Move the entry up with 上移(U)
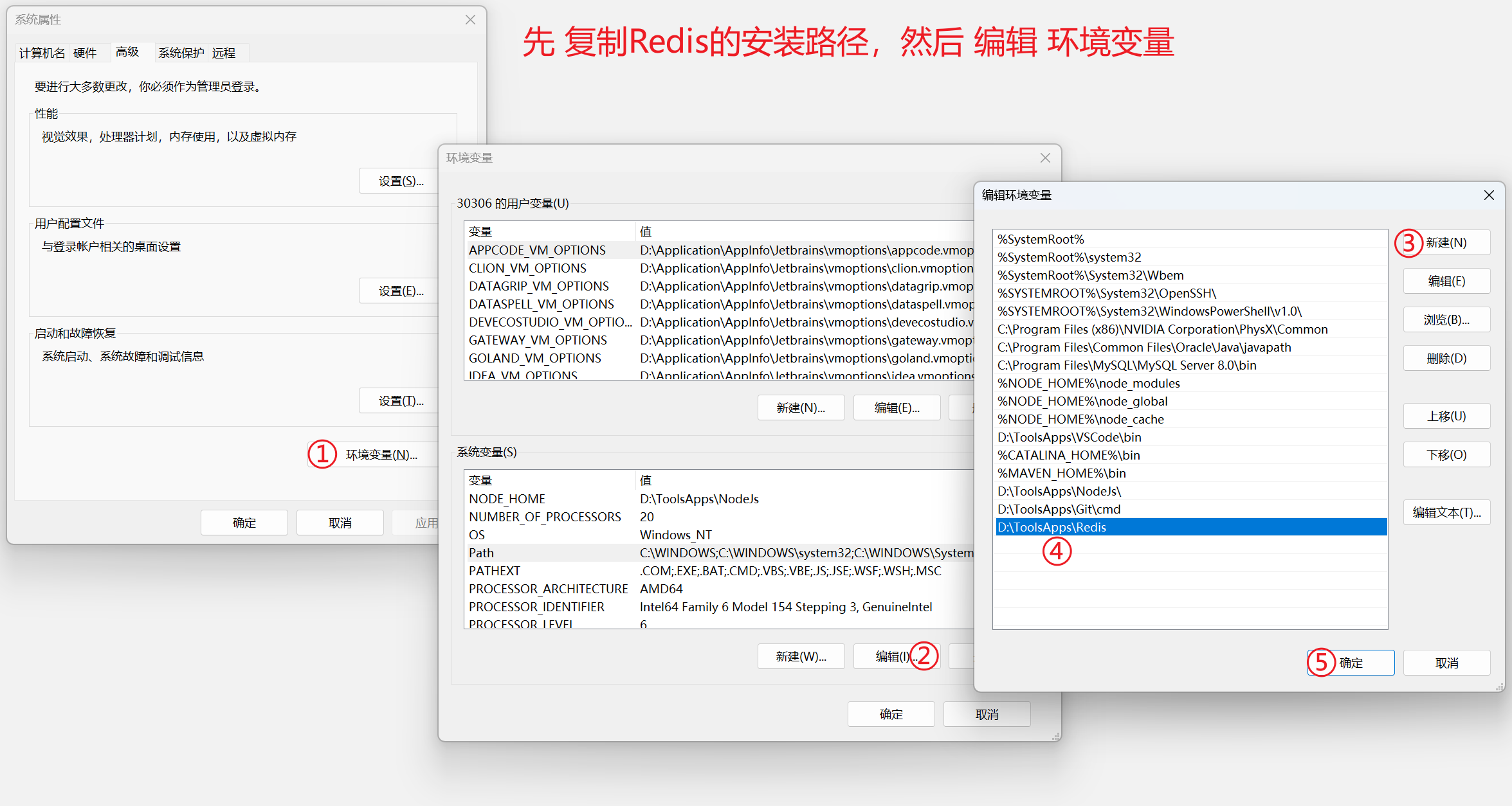Image resolution: width=1512 pixels, height=806 pixels. pos(1446,416)
